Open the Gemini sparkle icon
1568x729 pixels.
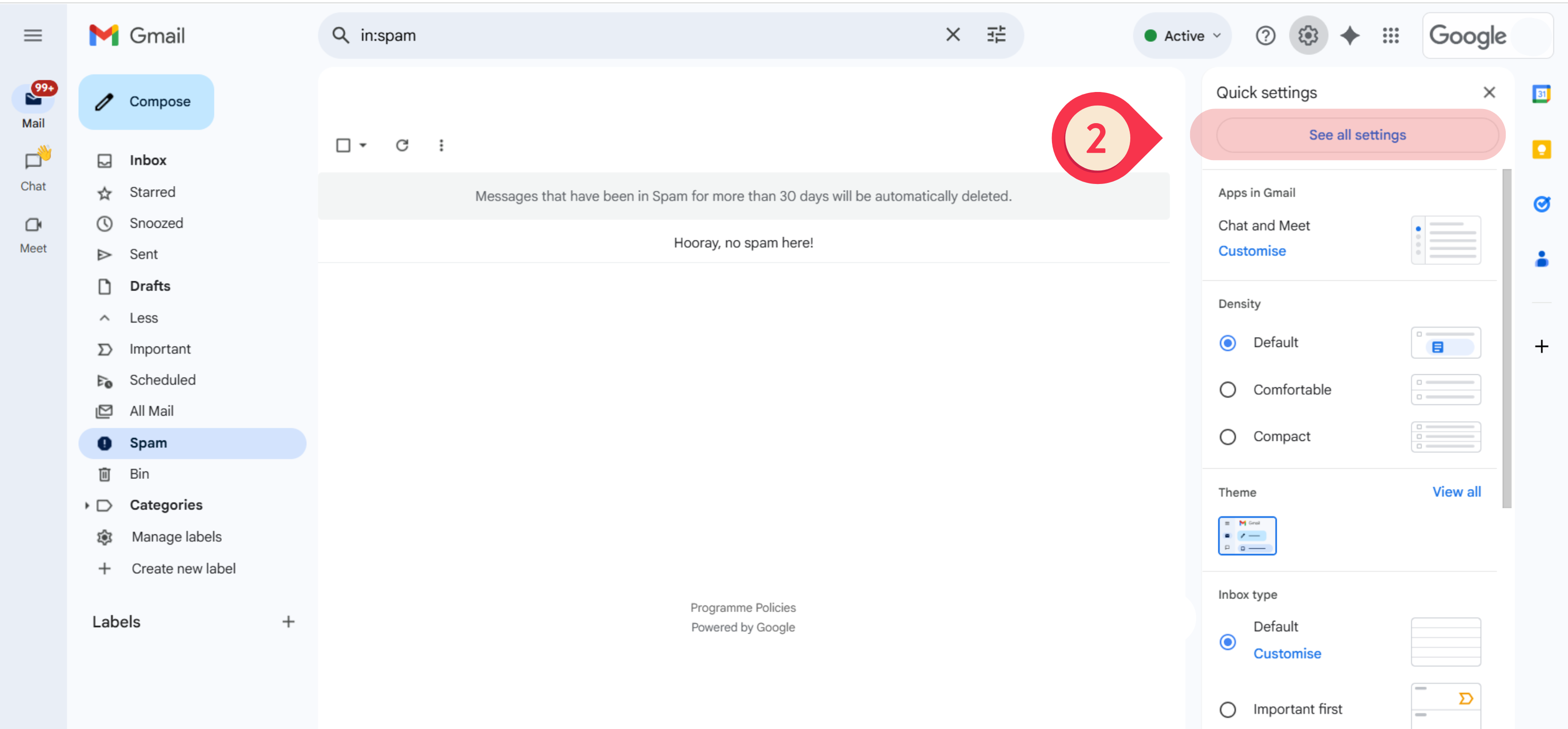point(1350,36)
